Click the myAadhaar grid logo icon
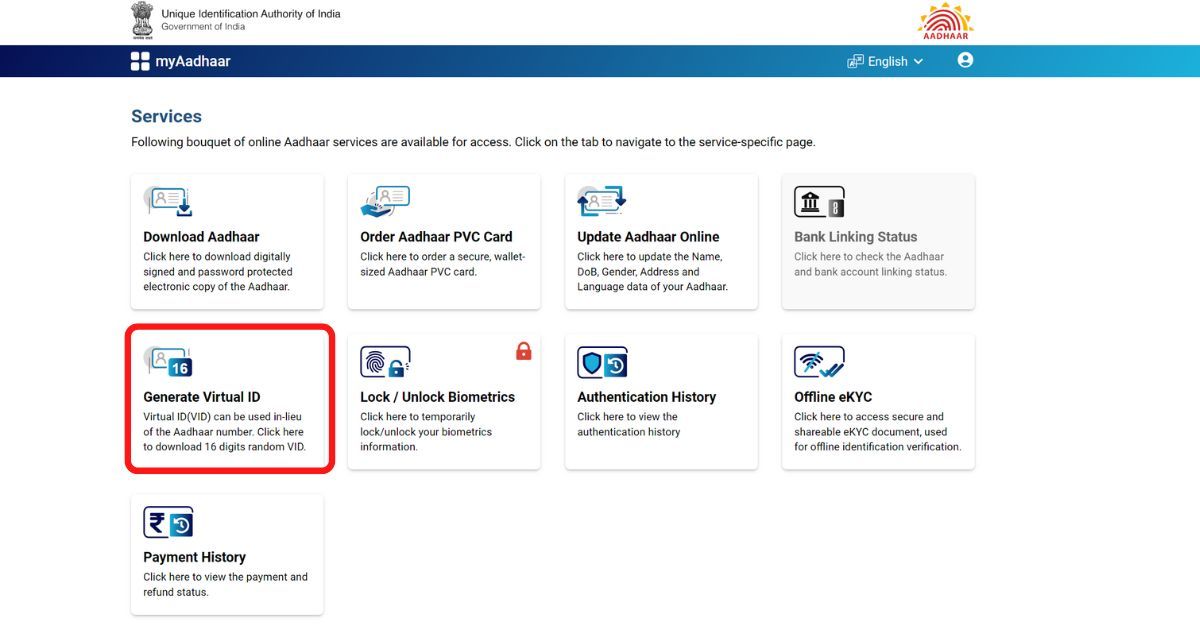 [x=140, y=61]
